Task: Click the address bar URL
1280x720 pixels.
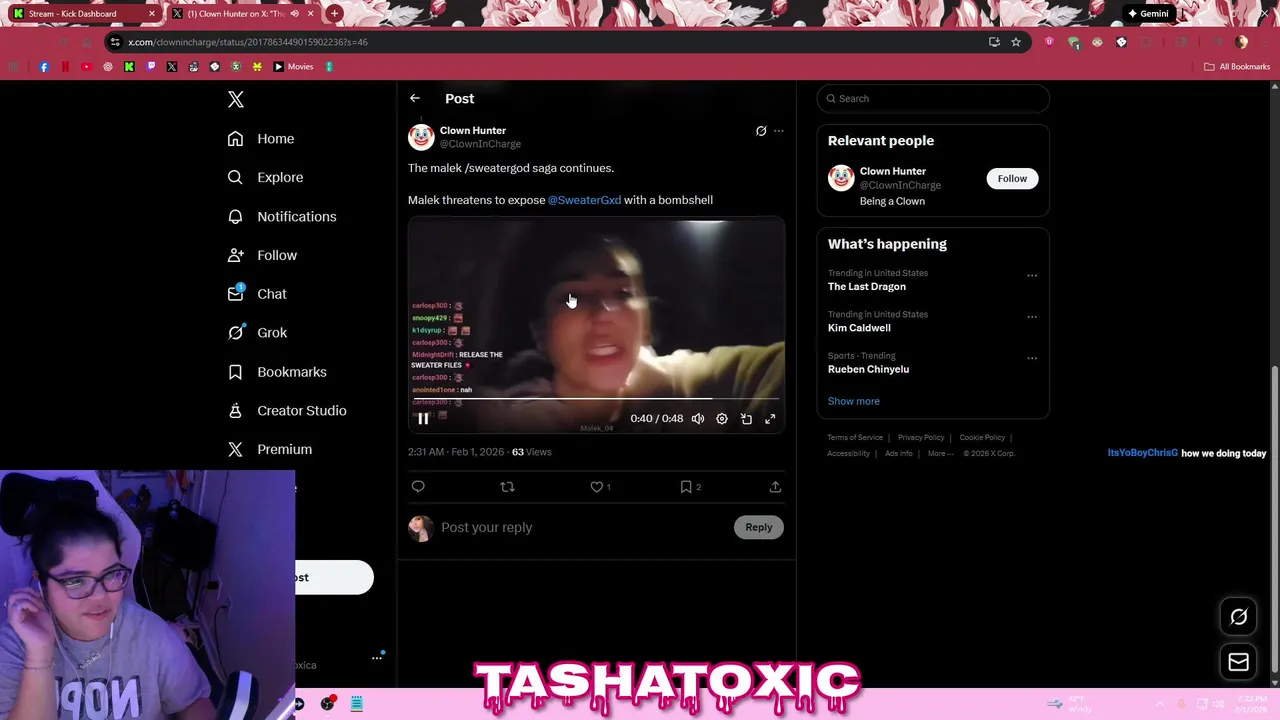Action: (248, 42)
